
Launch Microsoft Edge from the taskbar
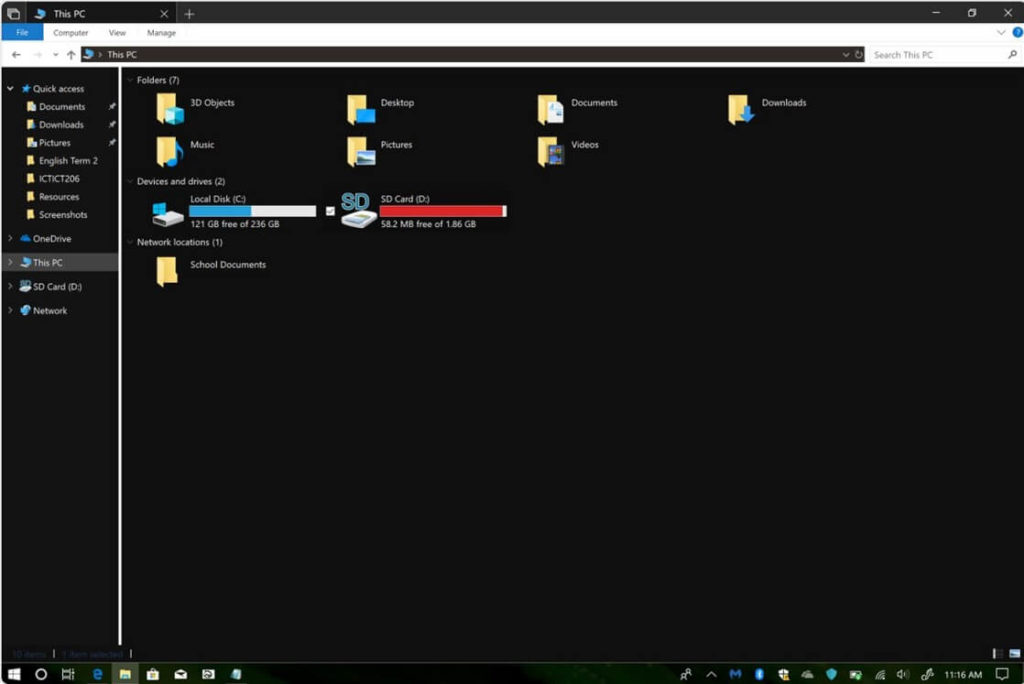click(x=96, y=674)
